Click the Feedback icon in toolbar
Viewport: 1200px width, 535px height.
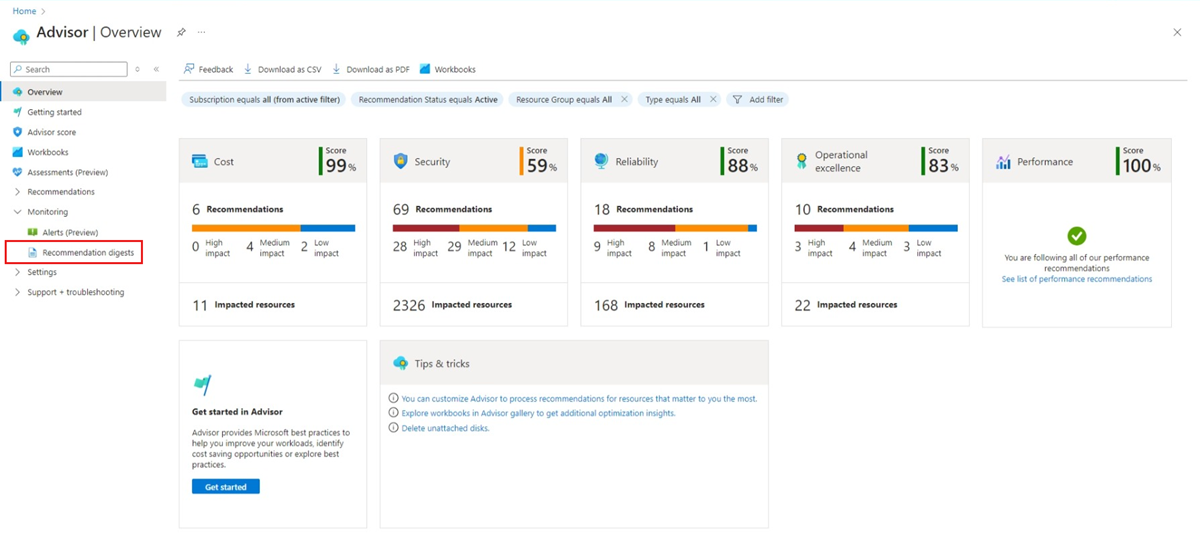(189, 69)
